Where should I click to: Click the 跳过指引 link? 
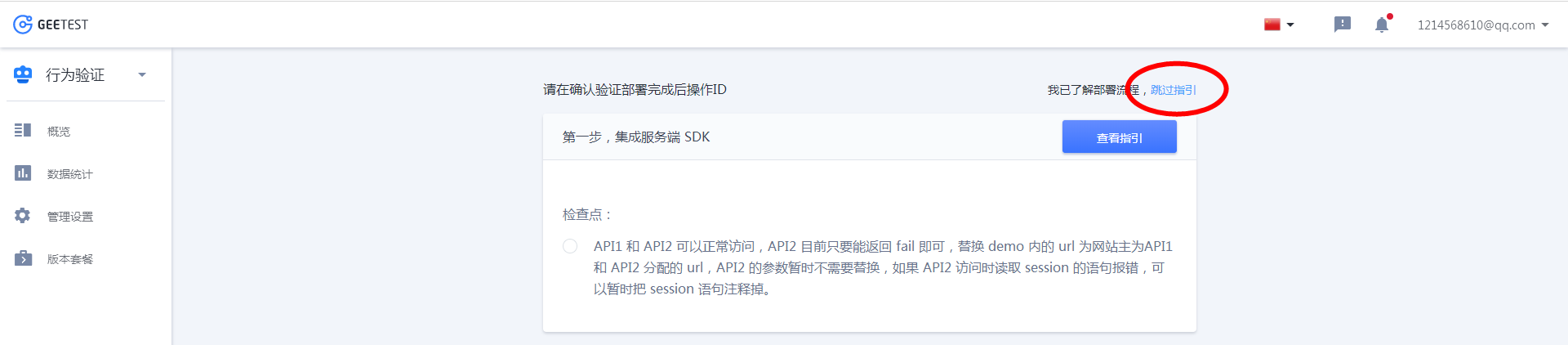pos(1174,90)
